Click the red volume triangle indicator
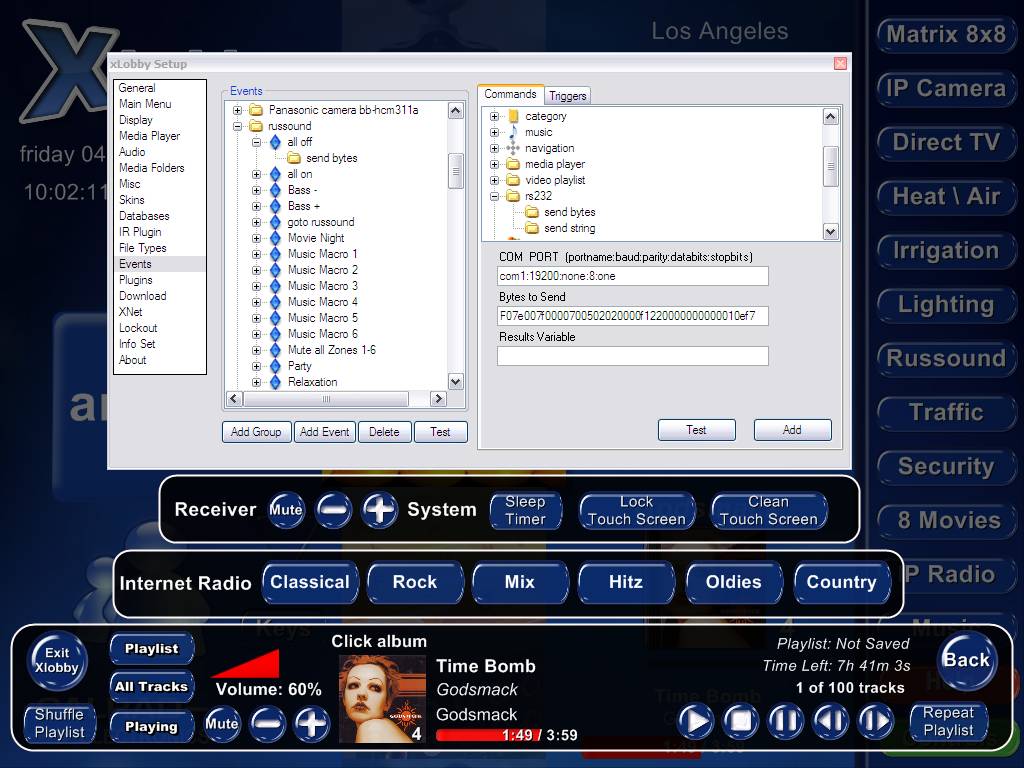The width and height of the screenshot is (1024, 768). tap(248, 664)
